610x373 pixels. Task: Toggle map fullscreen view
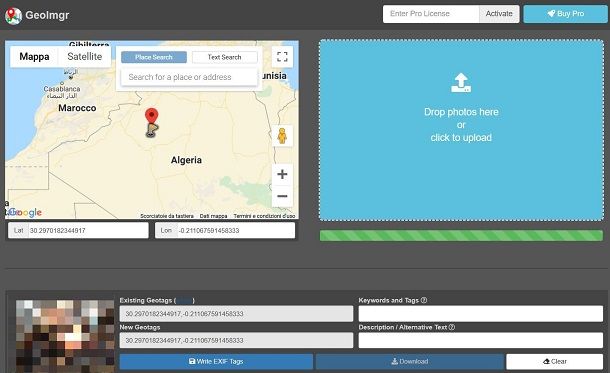click(x=282, y=57)
